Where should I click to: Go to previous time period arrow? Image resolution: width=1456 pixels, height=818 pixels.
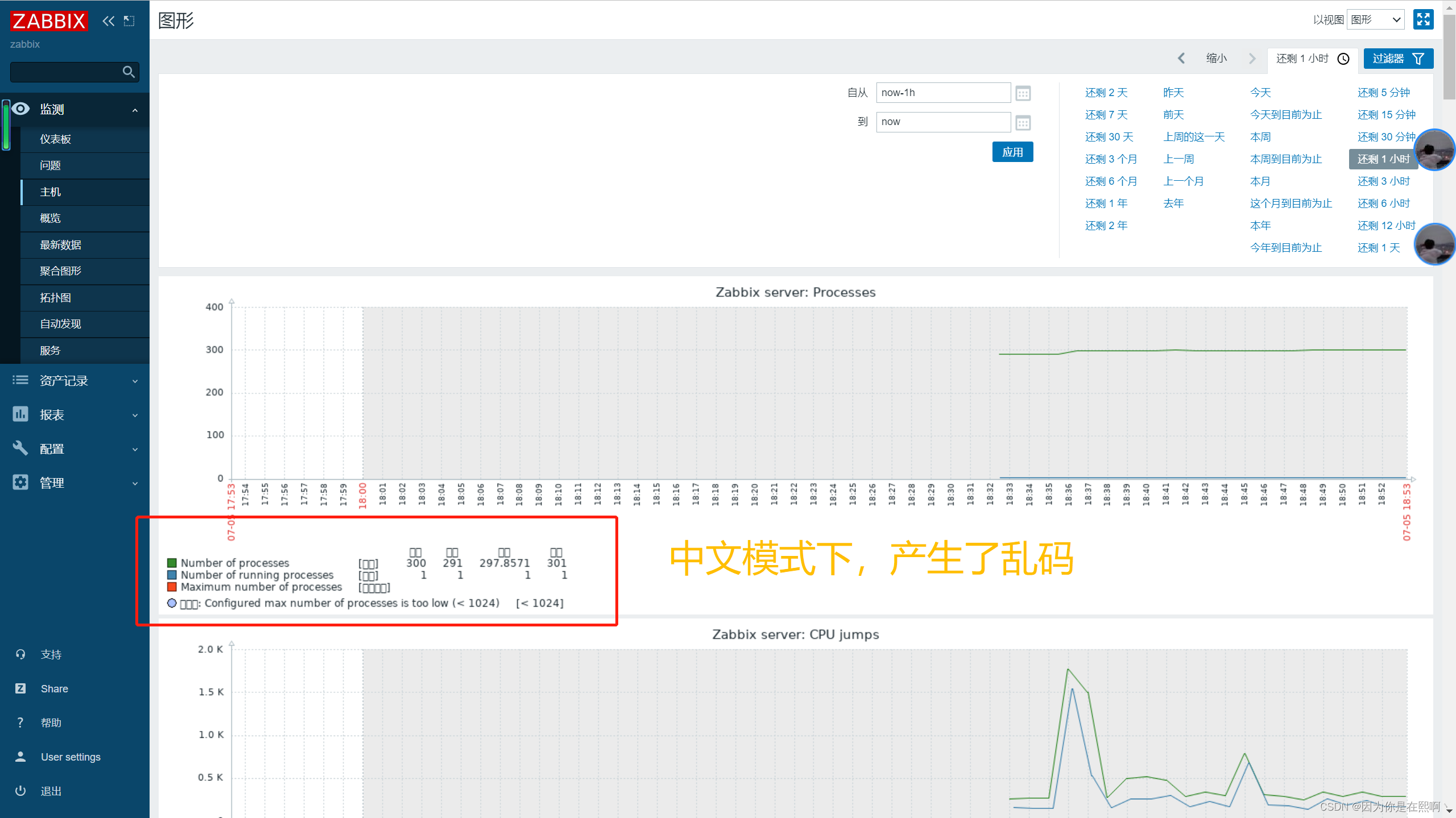pyautogui.click(x=1181, y=58)
